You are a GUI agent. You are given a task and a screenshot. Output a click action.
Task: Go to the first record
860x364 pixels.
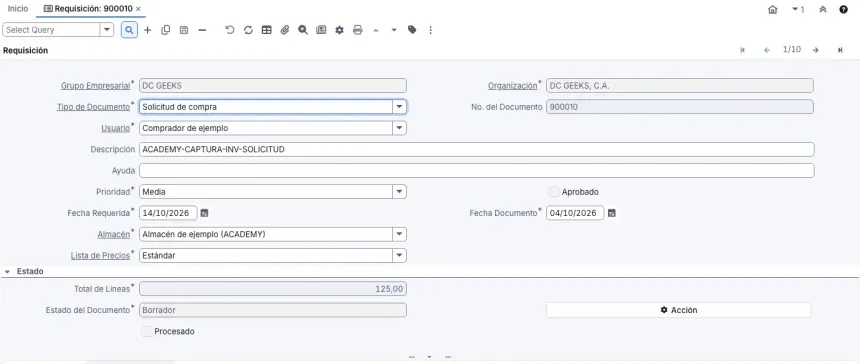click(743, 50)
